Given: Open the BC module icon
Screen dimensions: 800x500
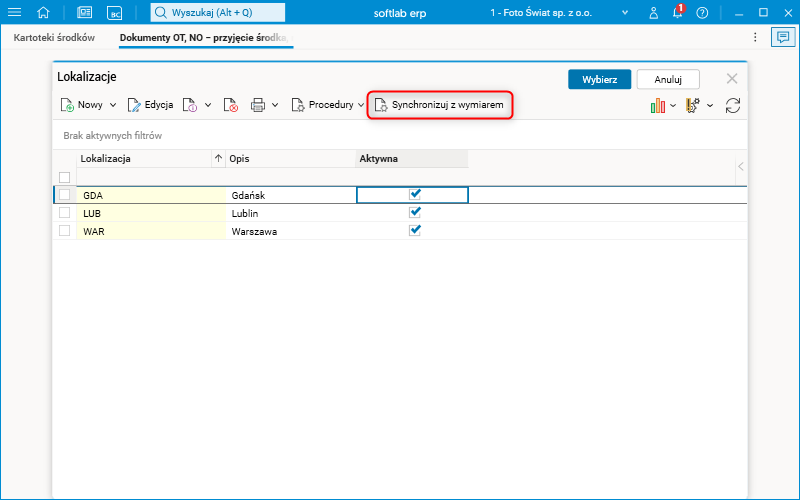Looking at the screenshot, I should coord(115,13).
